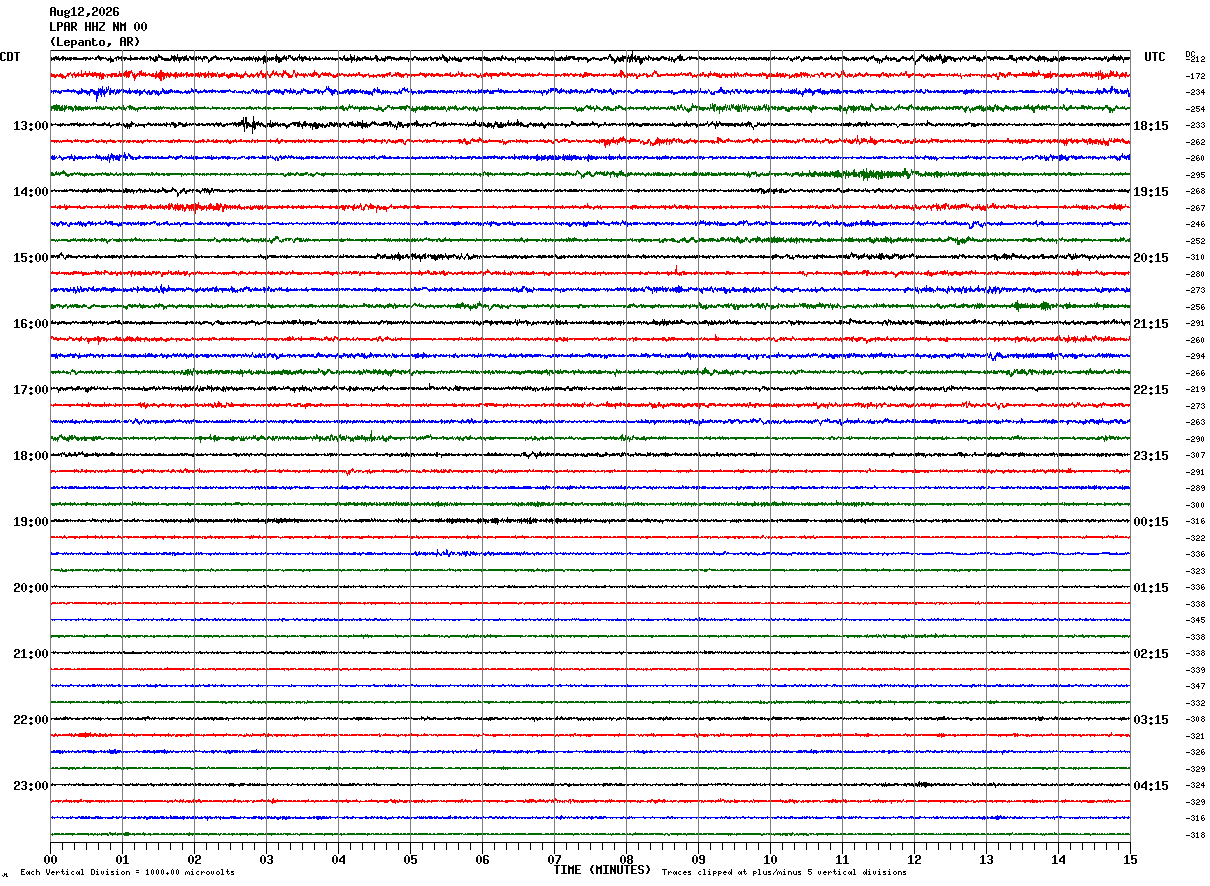Click the vertical division microvolts note
The image size is (1210, 886).
[x=127, y=872]
